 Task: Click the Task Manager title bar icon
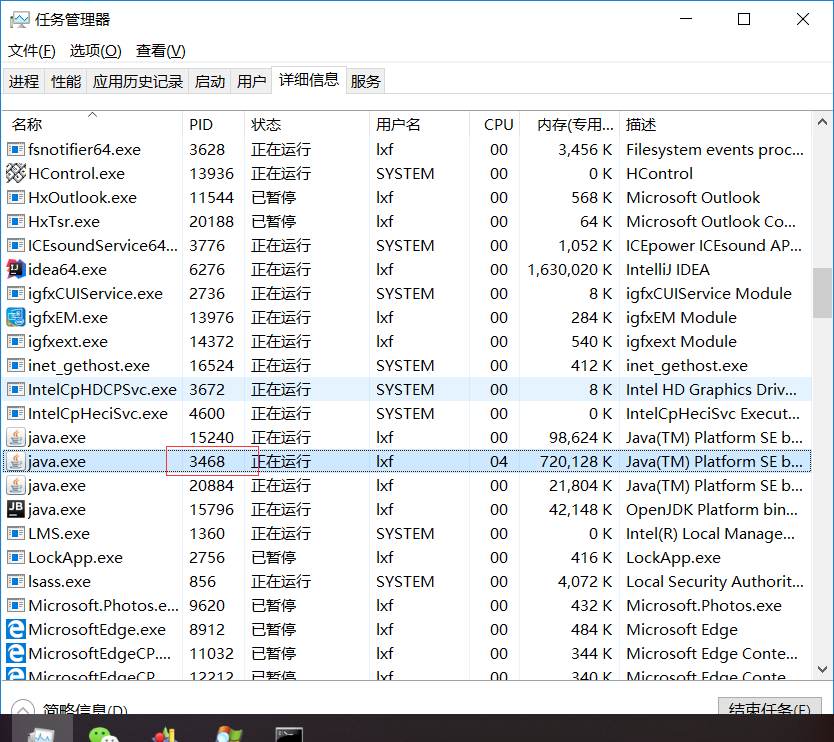(20, 20)
